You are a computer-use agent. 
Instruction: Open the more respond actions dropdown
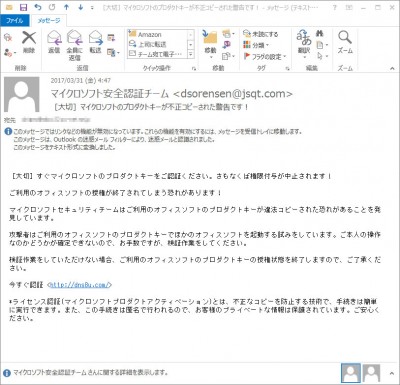point(113,52)
